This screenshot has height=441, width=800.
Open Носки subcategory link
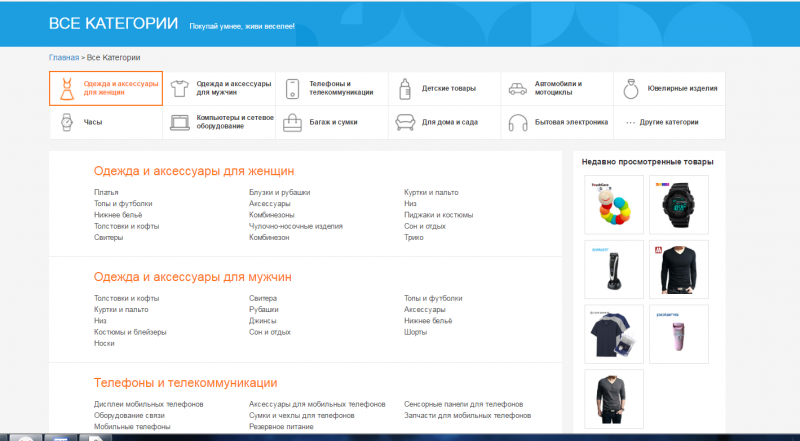pyautogui.click(x=104, y=343)
